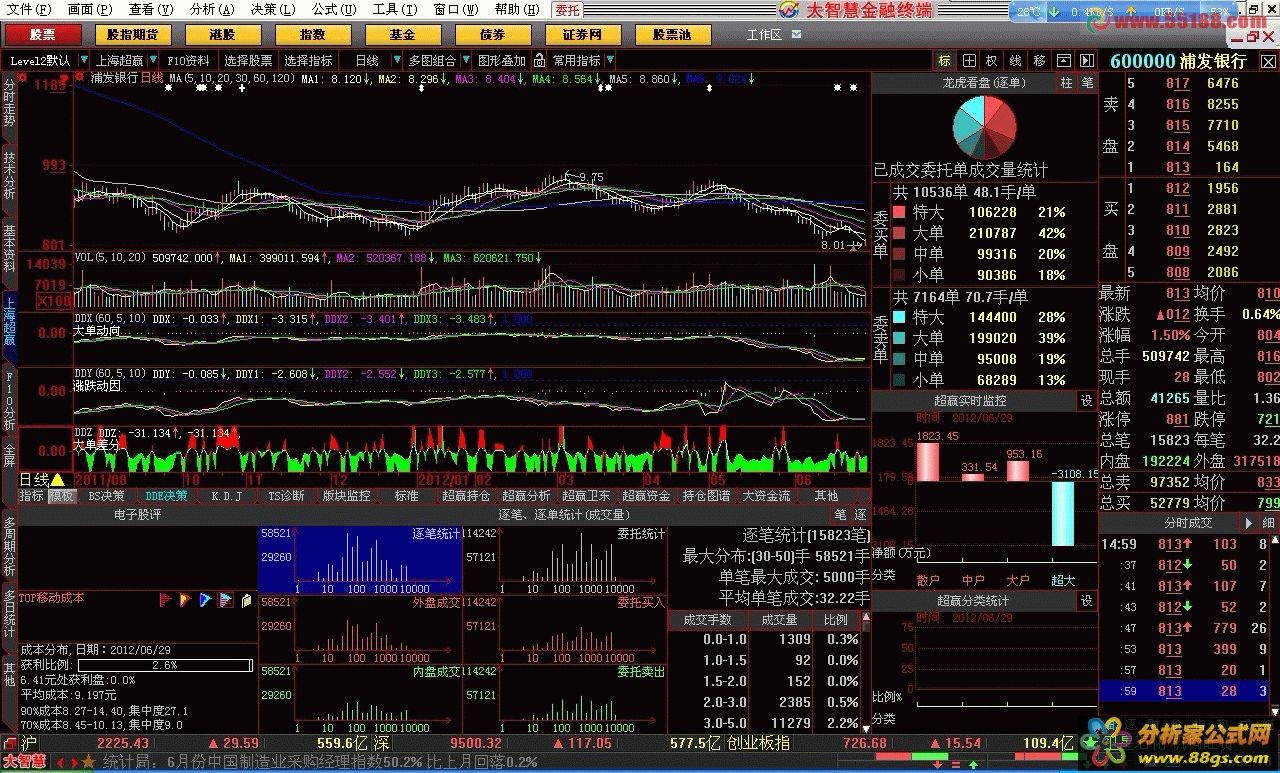
Task: Click the 设 settings button on 超赢实时监控
Action: pos(1086,400)
